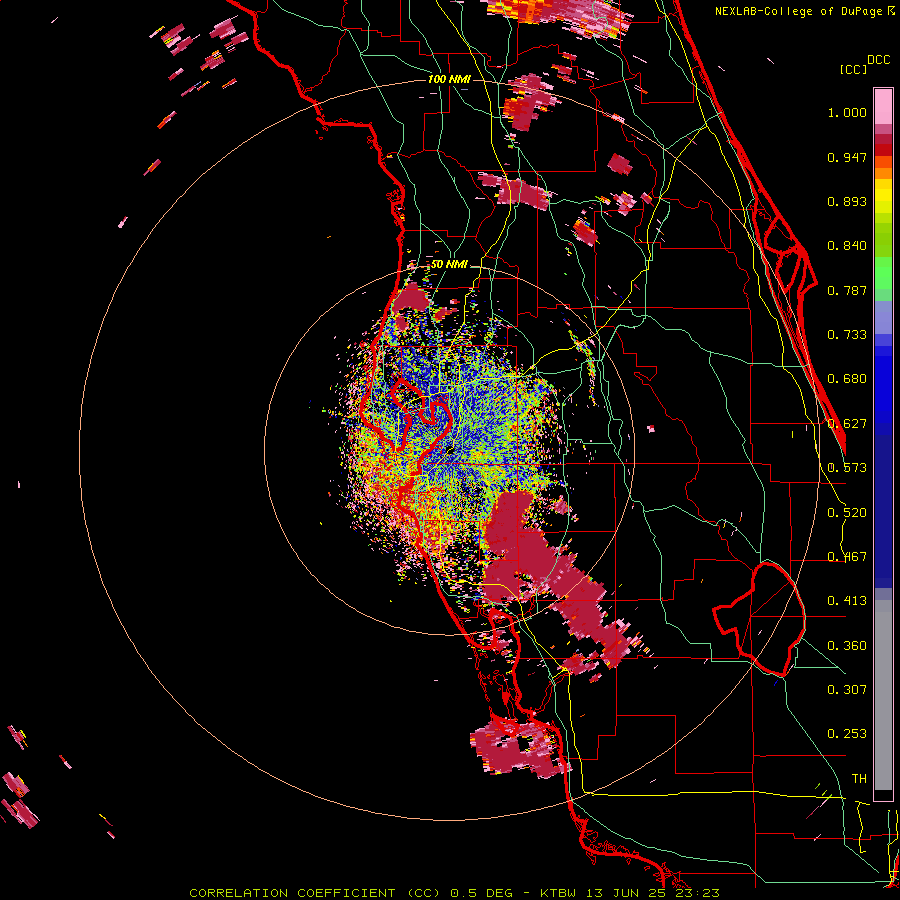Click the [CC] units label
The width and height of the screenshot is (900, 900).
click(x=853, y=69)
